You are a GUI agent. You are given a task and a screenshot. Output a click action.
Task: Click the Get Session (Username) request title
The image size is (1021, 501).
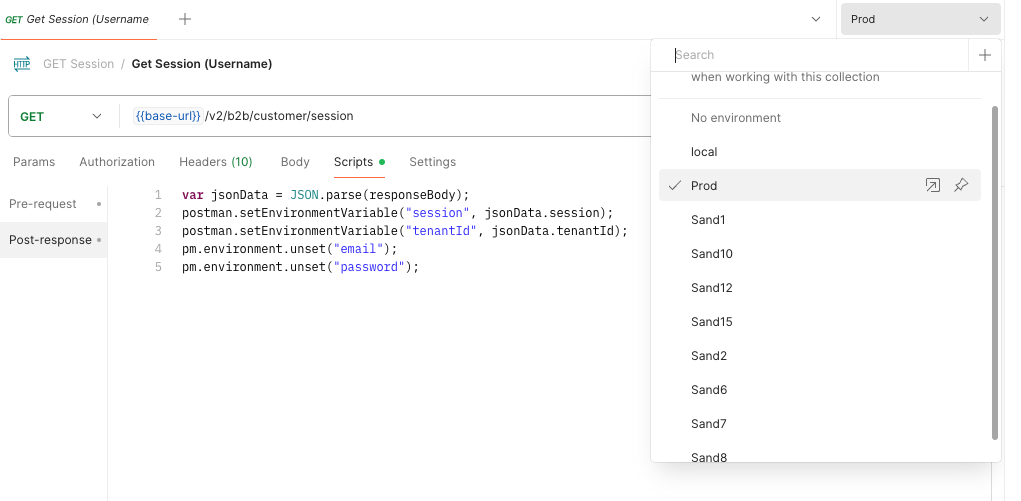tap(202, 64)
